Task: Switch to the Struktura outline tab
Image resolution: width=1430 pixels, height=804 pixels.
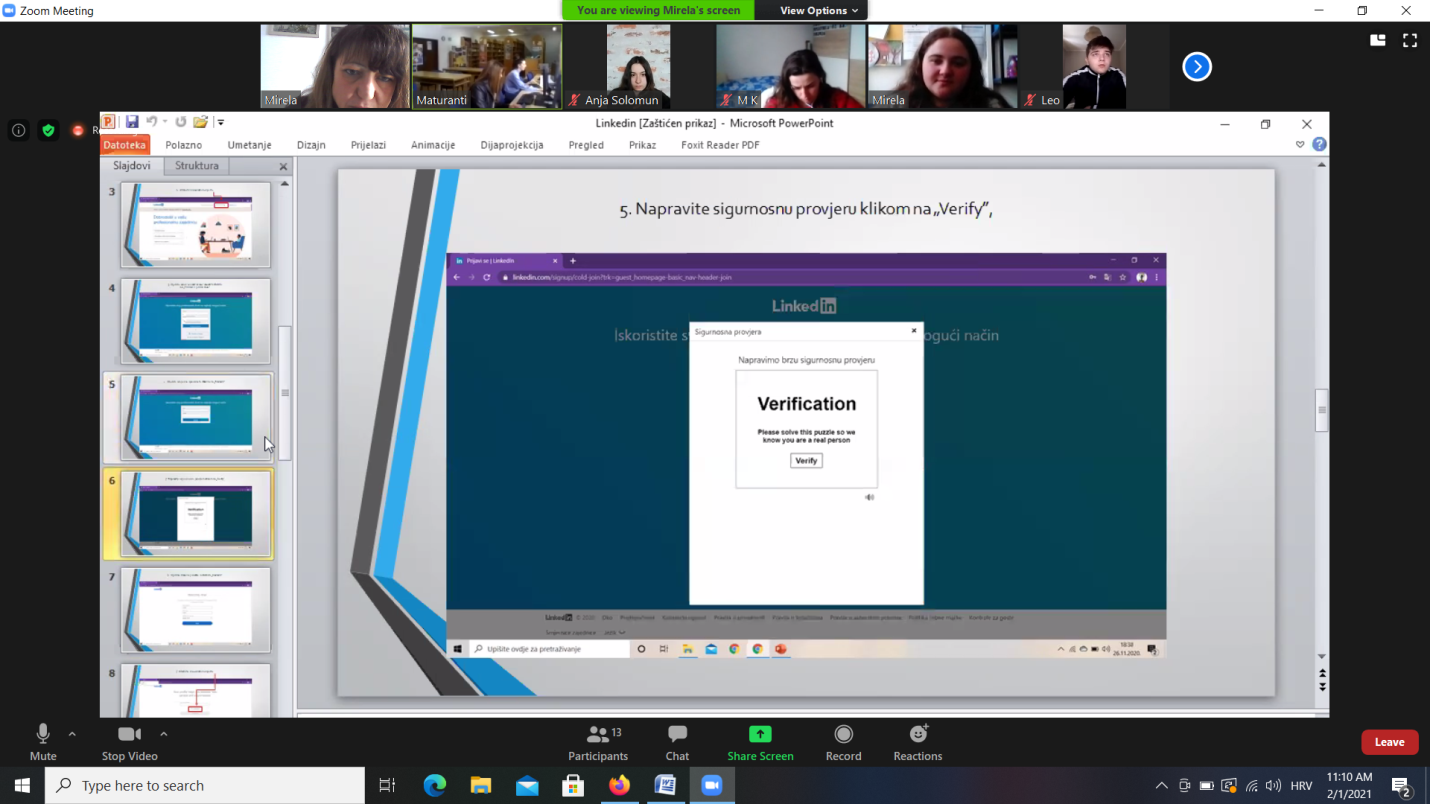Action: 196,166
